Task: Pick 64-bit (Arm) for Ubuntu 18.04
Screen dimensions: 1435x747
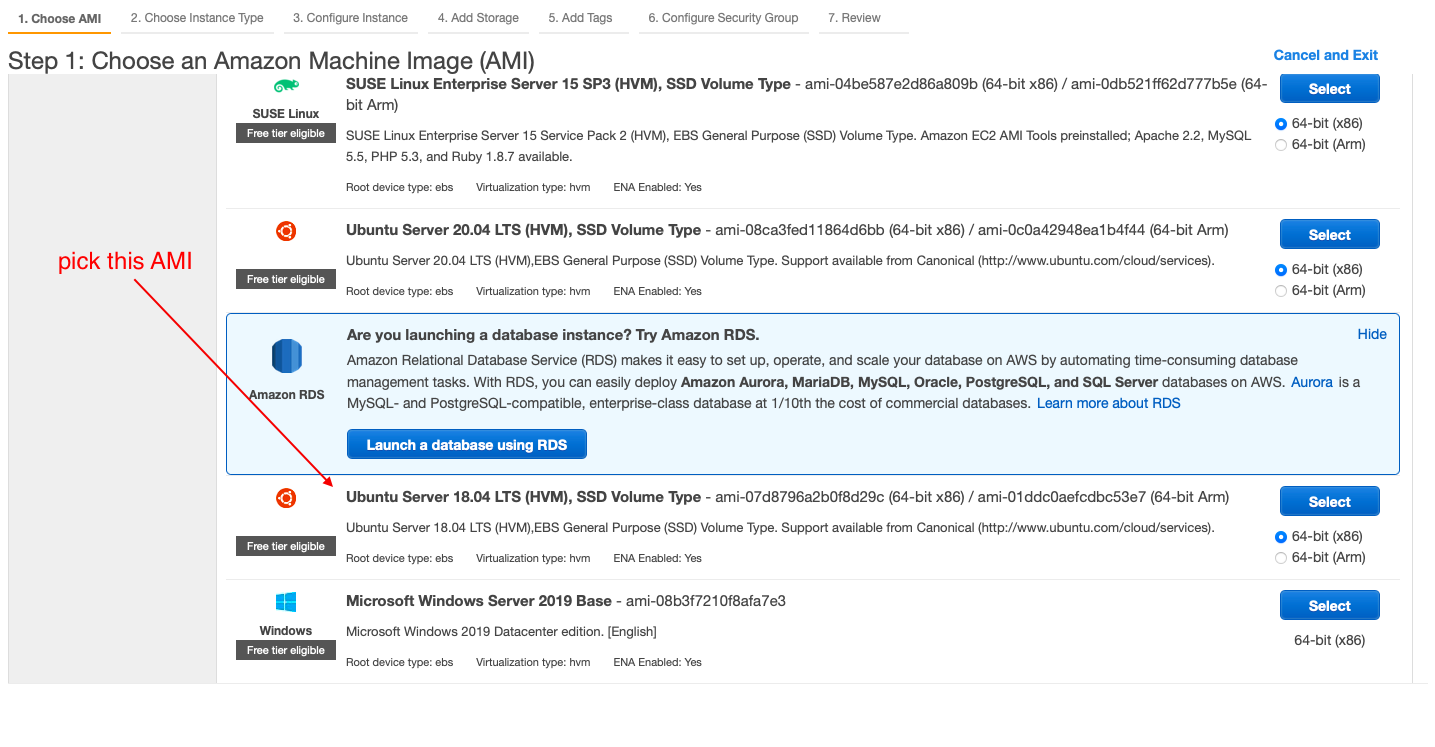Action: click(1282, 558)
